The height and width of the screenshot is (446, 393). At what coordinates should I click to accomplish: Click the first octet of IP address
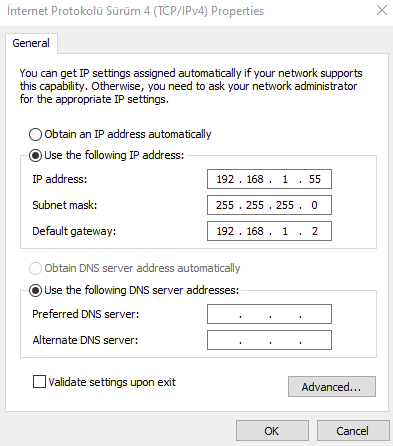225,179
